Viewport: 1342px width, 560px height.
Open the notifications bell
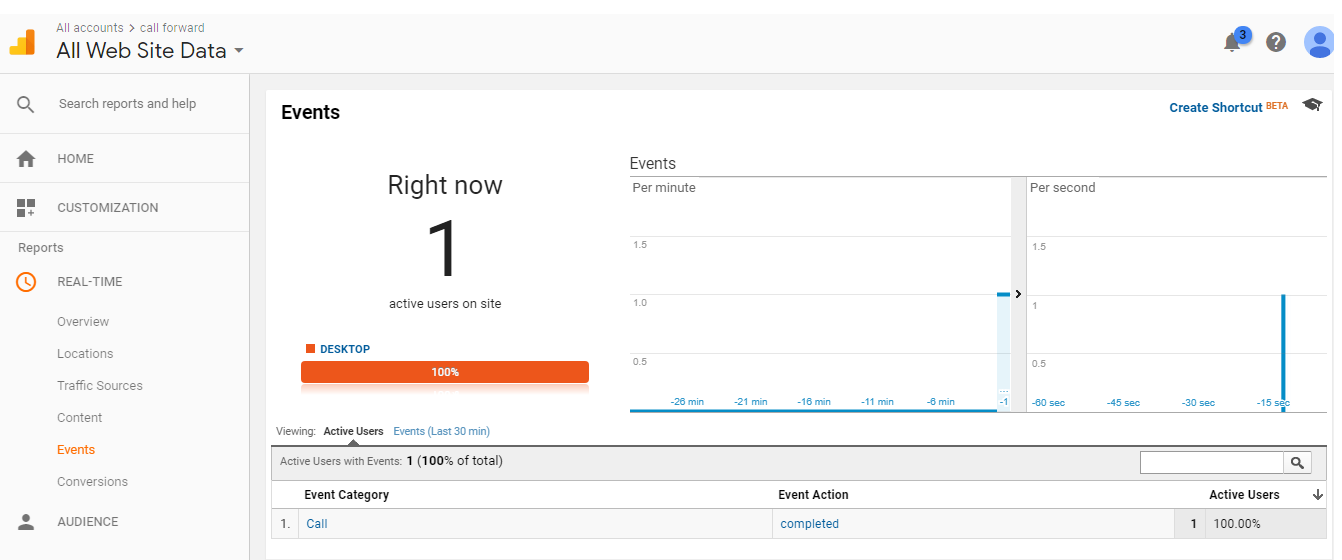point(1232,43)
